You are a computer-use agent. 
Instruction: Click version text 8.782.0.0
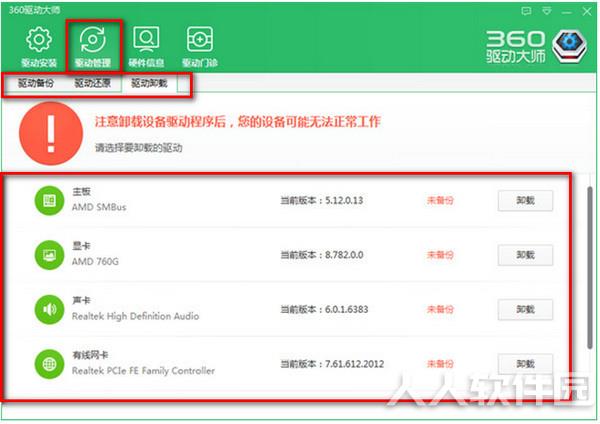[344, 255]
